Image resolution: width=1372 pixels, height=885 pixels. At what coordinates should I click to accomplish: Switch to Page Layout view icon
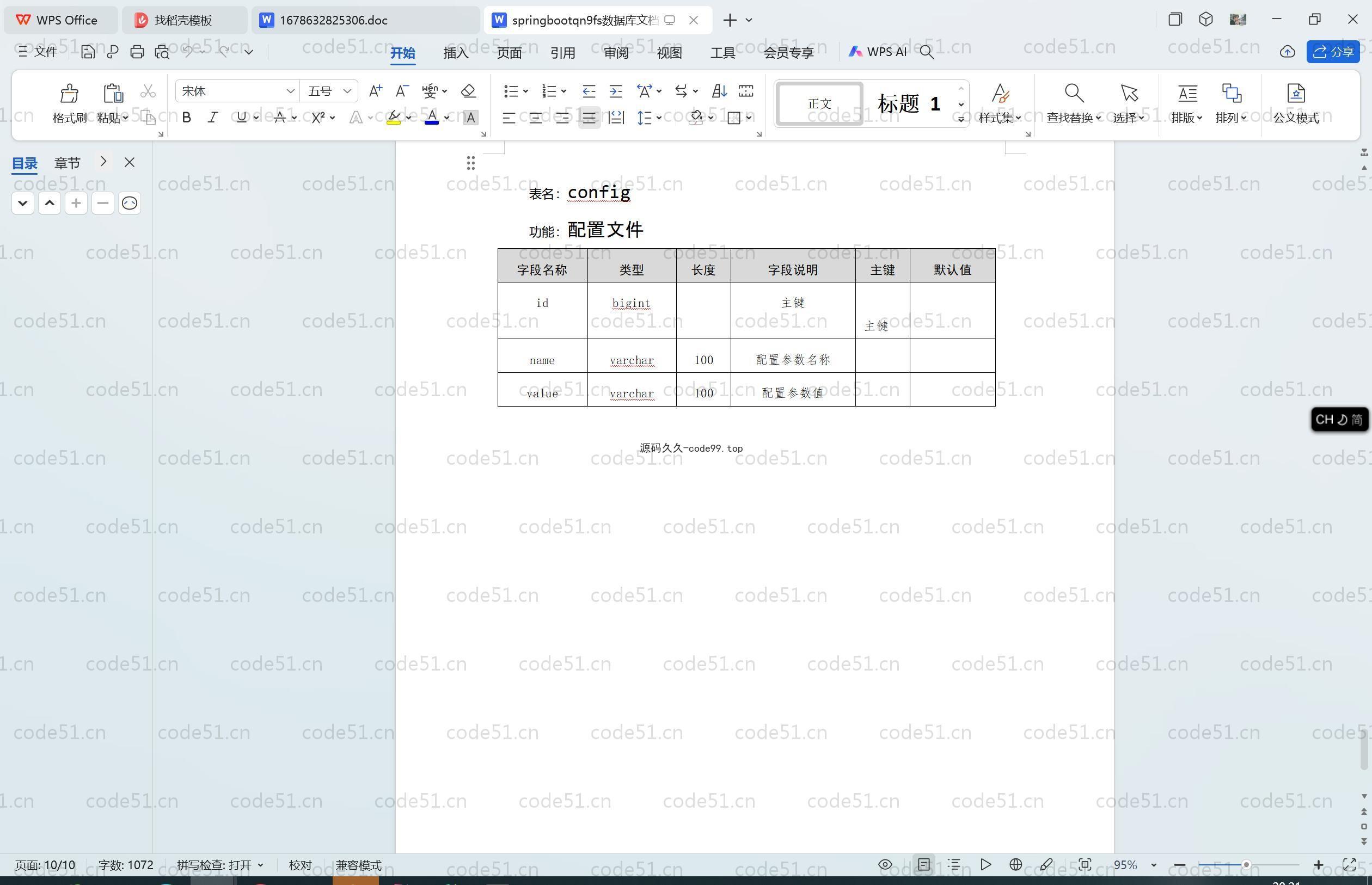coord(924,864)
